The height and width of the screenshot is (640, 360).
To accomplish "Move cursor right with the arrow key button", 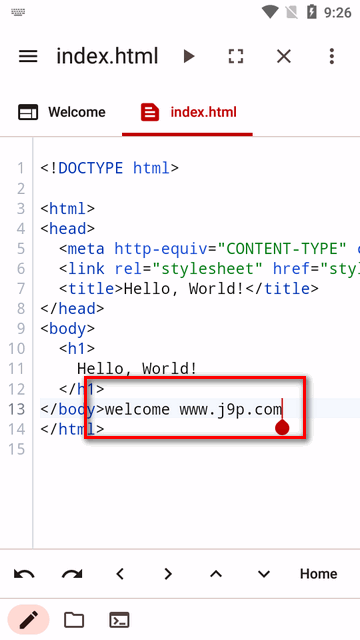I will tap(168, 574).
